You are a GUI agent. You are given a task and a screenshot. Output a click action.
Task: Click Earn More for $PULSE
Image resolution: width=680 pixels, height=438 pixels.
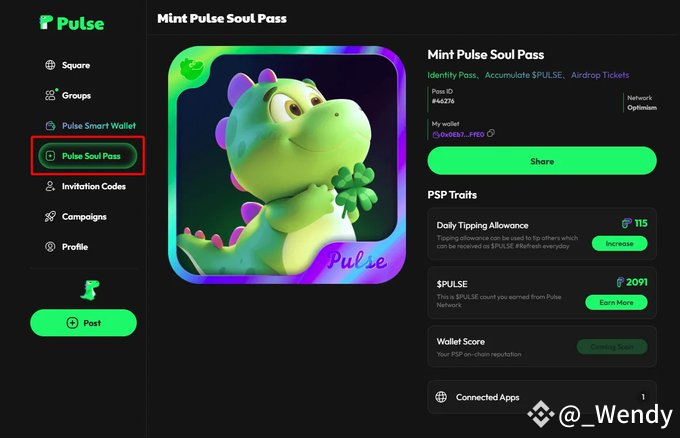616,302
